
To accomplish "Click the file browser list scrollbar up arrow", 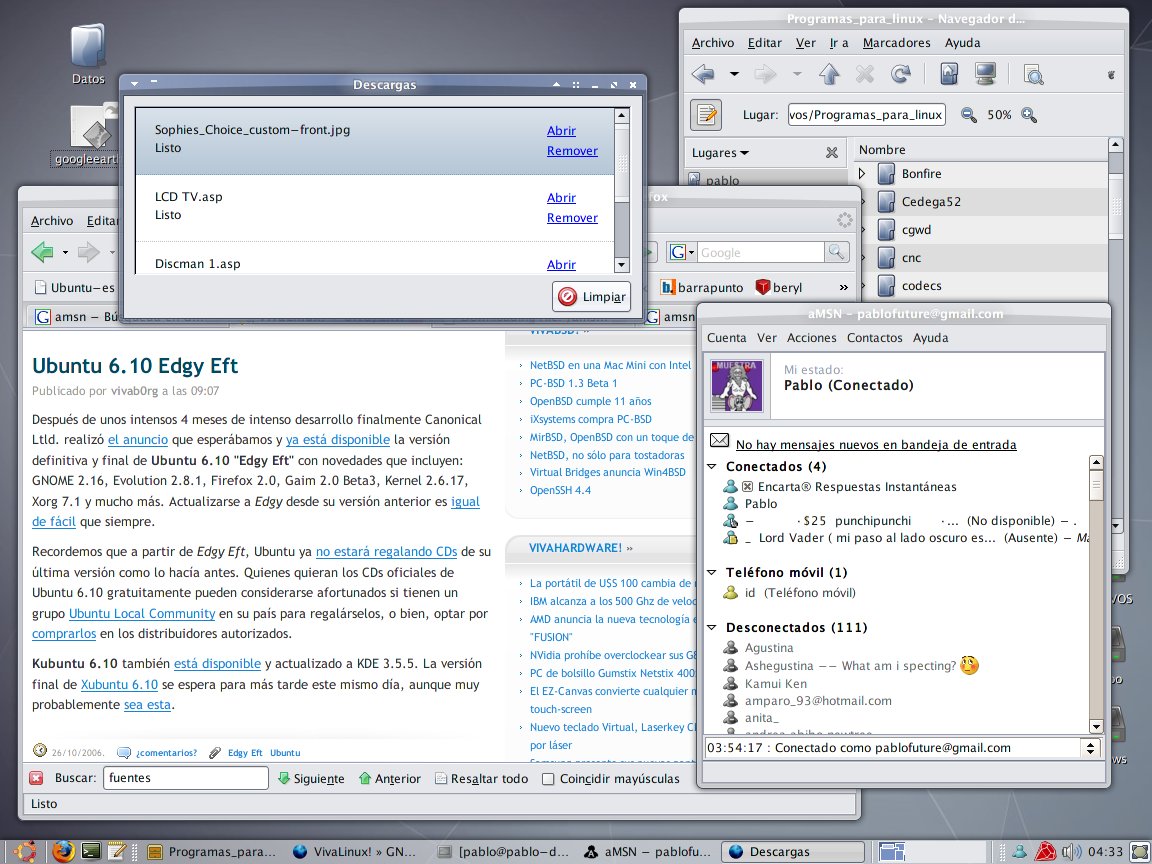I will (x=1115, y=145).
